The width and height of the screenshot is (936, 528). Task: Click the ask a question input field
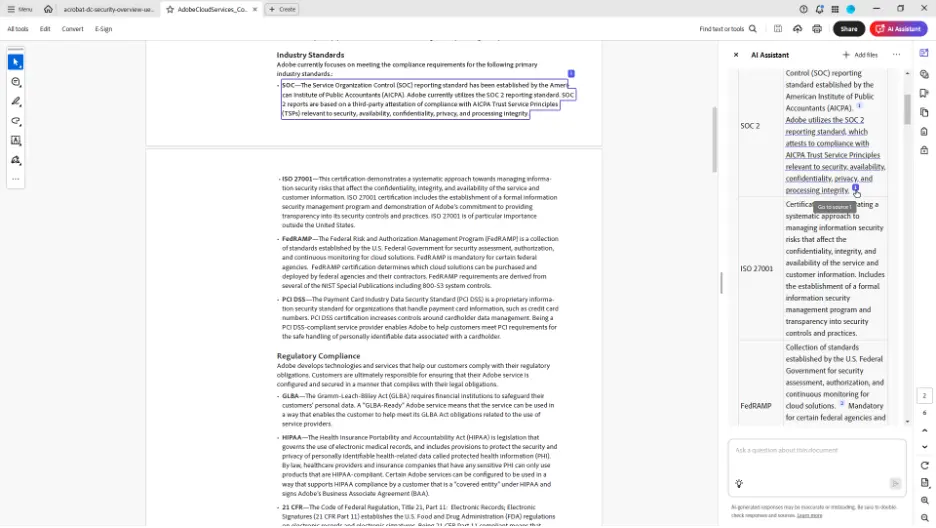817,450
